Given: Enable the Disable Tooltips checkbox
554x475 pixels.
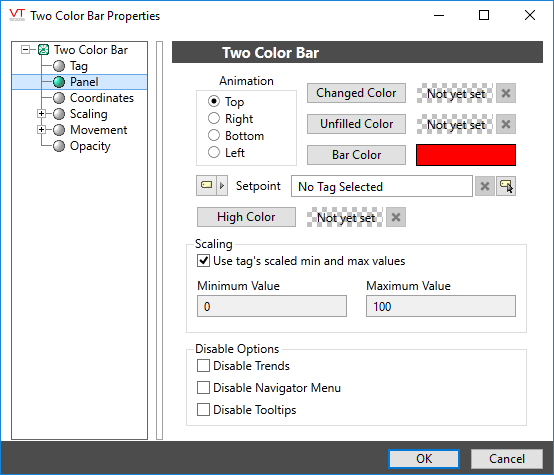Looking at the screenshot, I should click(203, 410).
